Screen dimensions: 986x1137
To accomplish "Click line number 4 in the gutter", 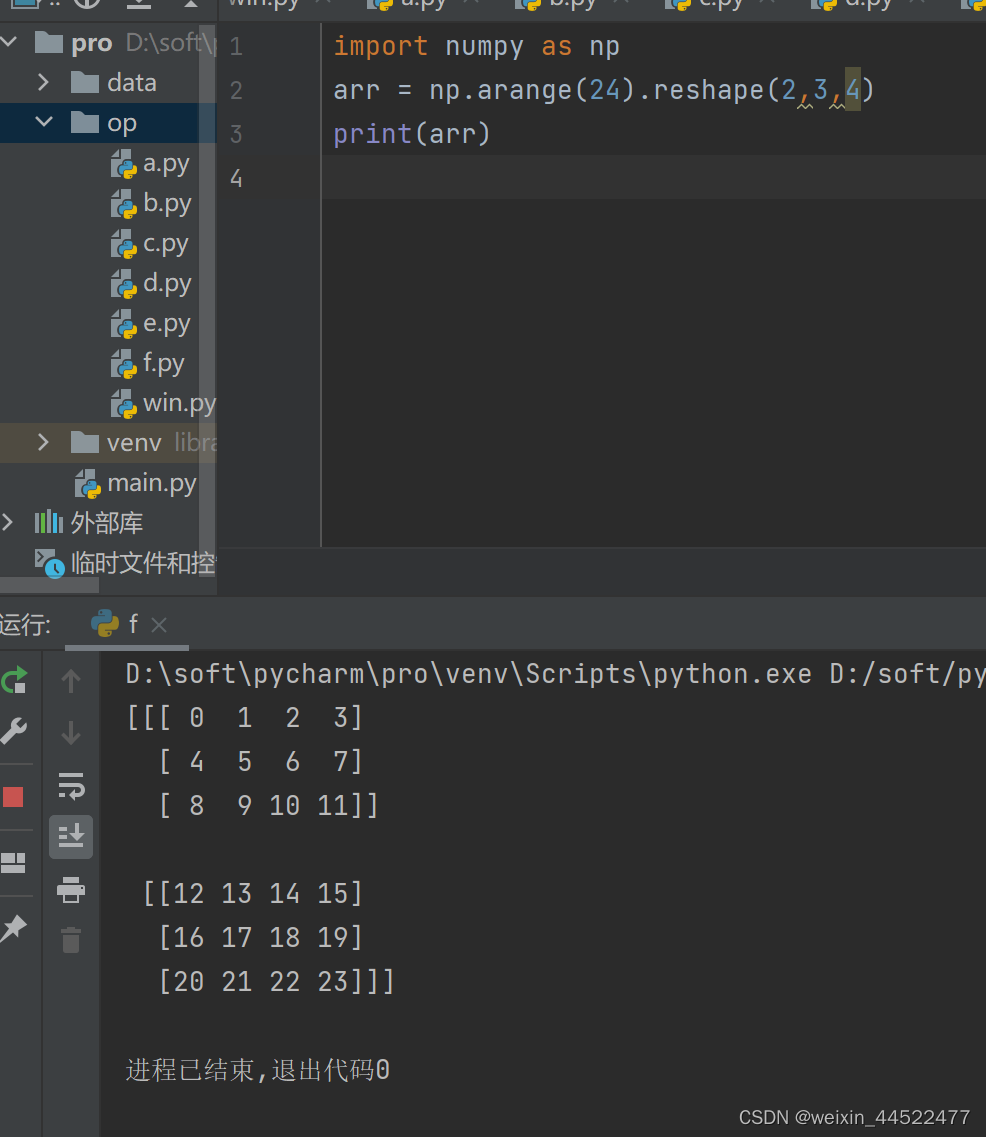I will click(x=236, y=178).
